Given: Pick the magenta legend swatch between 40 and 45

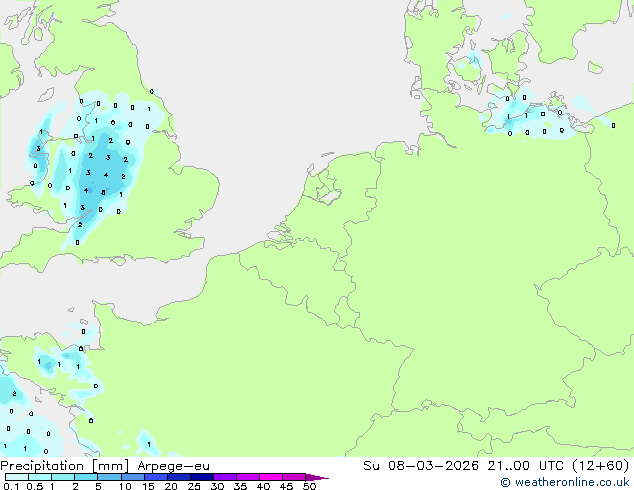Looking at the screenshot, I should pos(271,477).
